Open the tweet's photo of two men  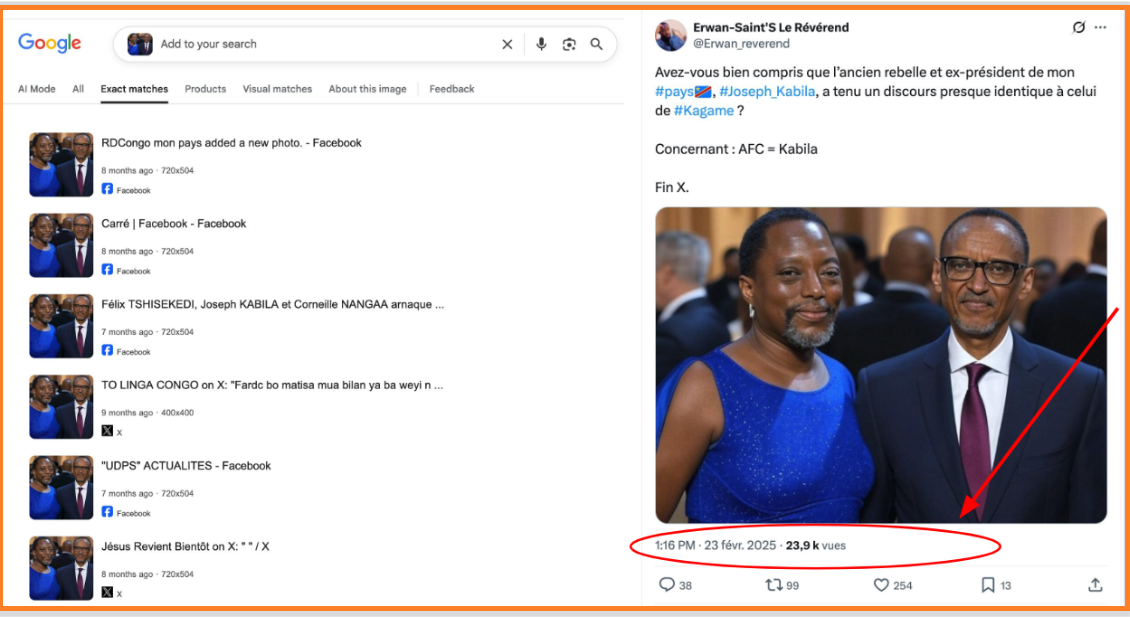point(880,365)
